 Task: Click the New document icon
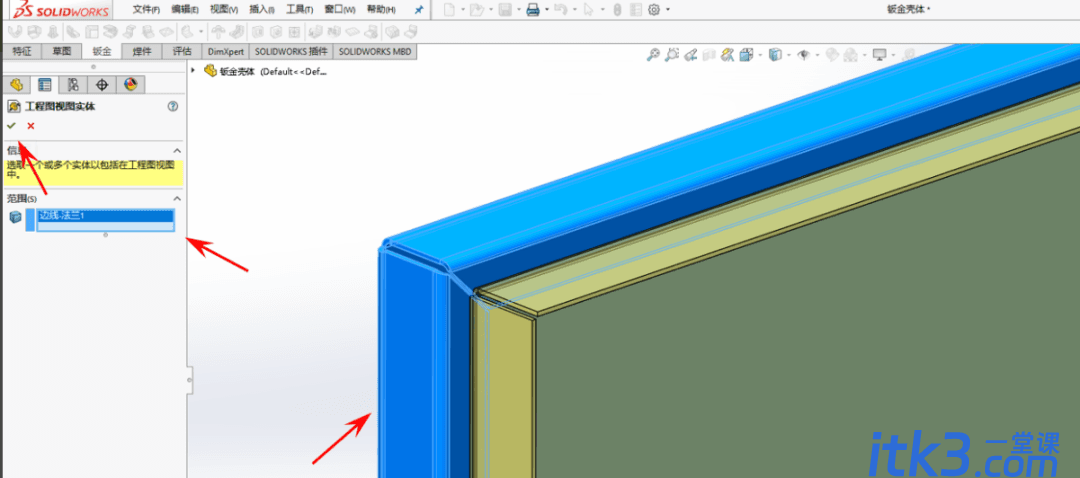click(449, 10)
